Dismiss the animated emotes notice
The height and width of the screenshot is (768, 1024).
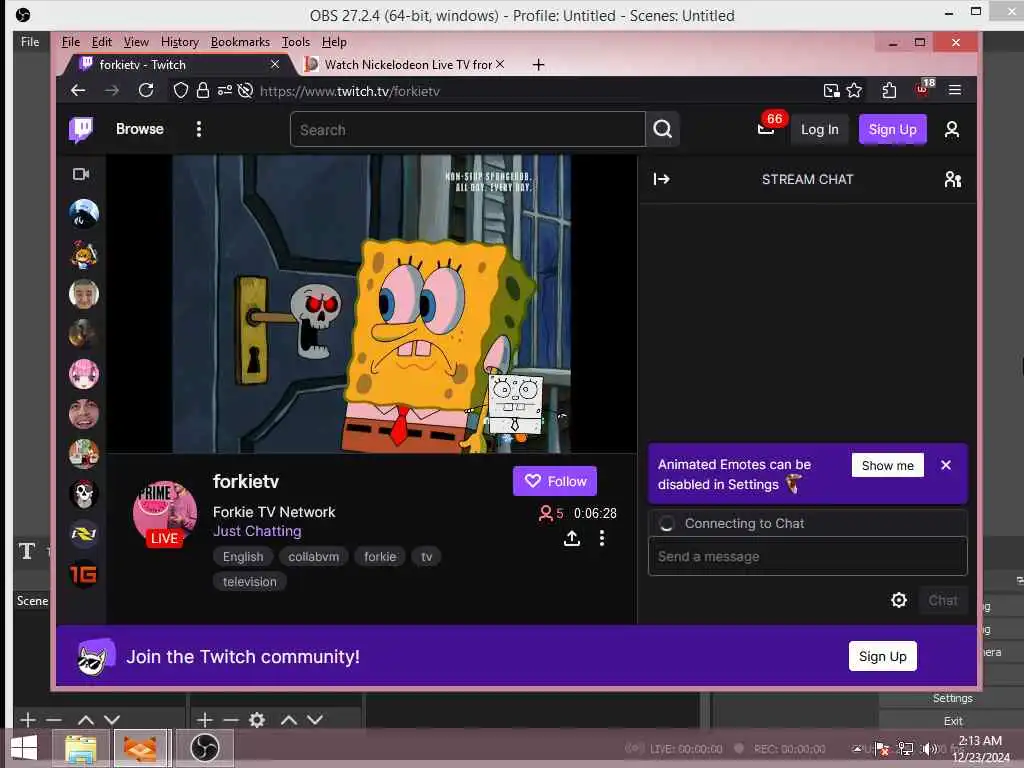(946, 465)
